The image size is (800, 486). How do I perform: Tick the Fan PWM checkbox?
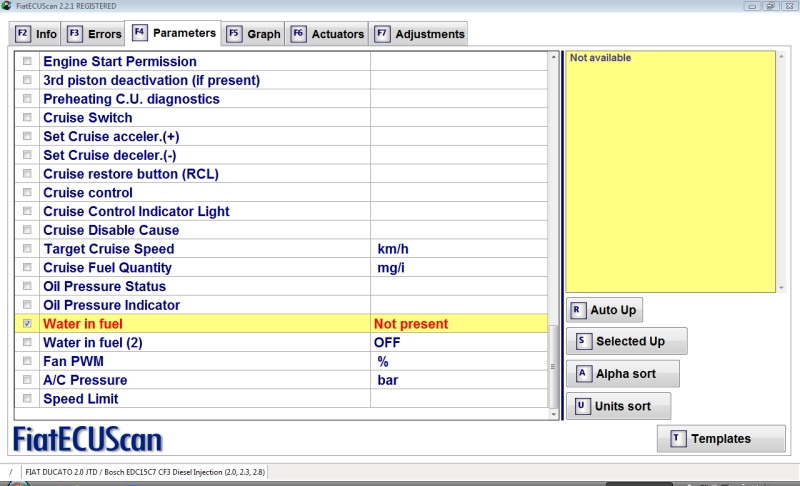27,361
